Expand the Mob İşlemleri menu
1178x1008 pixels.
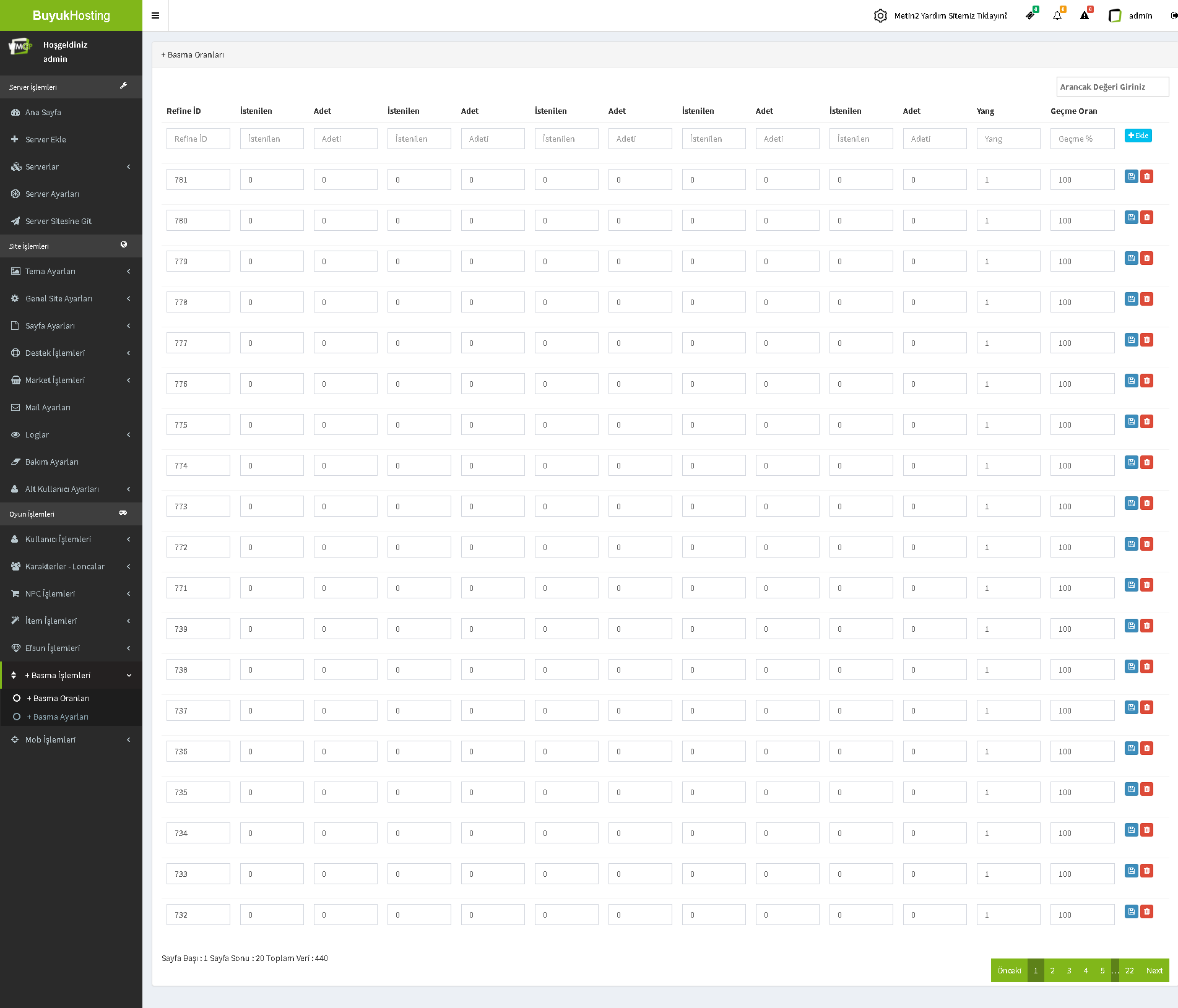[x=71, y=739]
